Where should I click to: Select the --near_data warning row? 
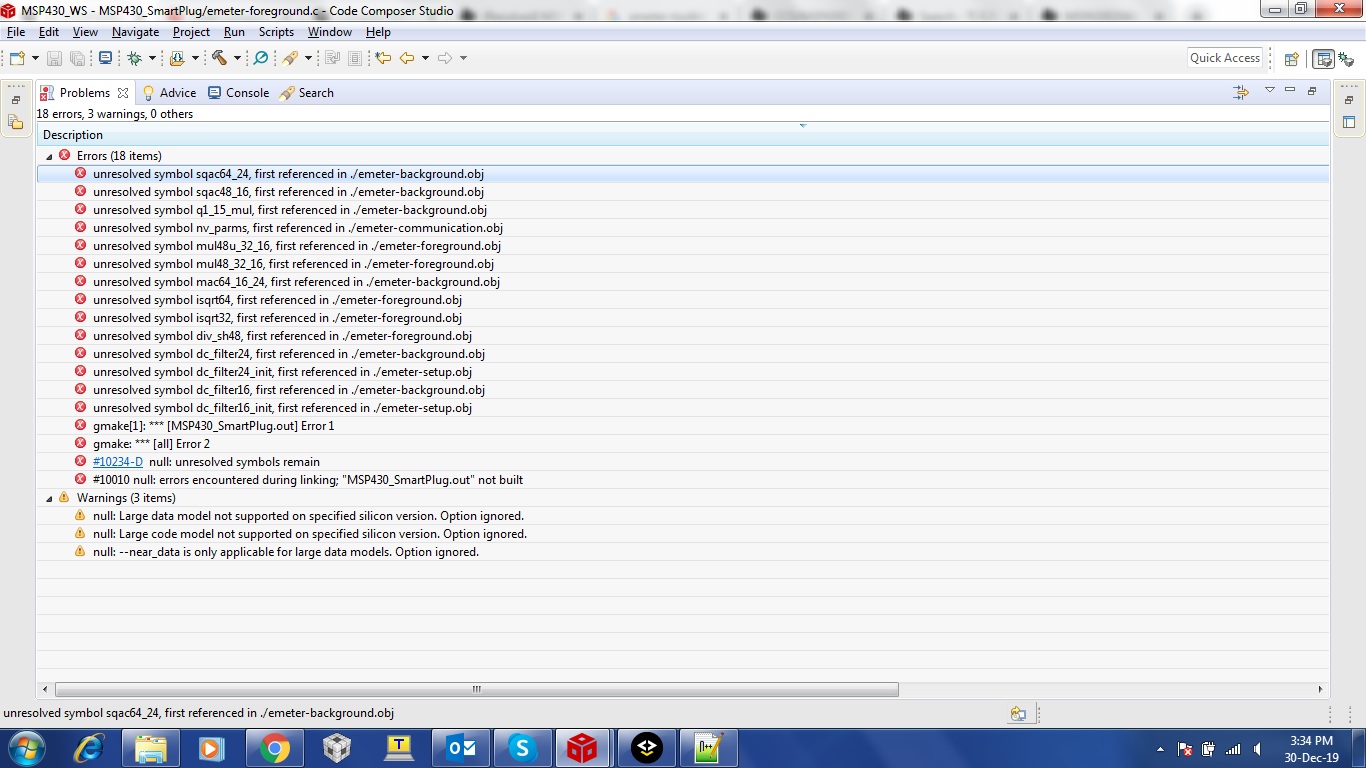click(683, 552)
